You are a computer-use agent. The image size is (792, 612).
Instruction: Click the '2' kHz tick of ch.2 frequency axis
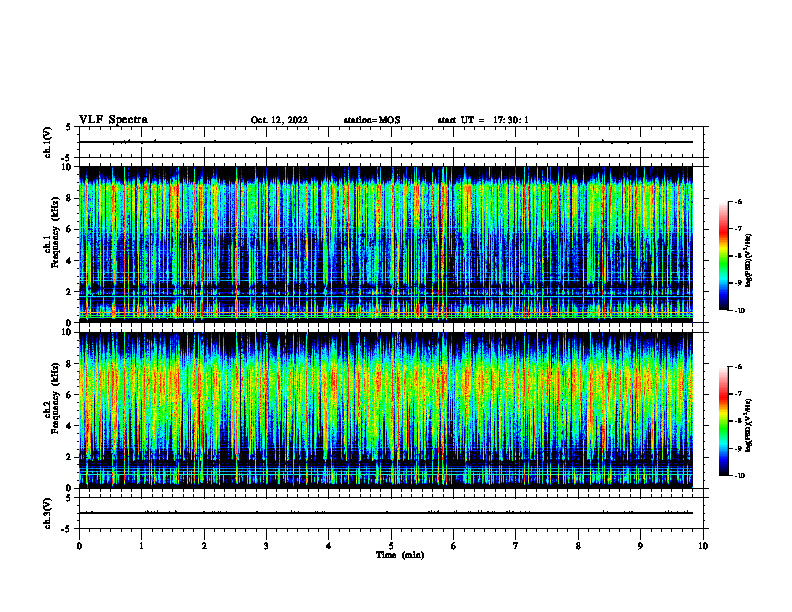pos(69,457)
